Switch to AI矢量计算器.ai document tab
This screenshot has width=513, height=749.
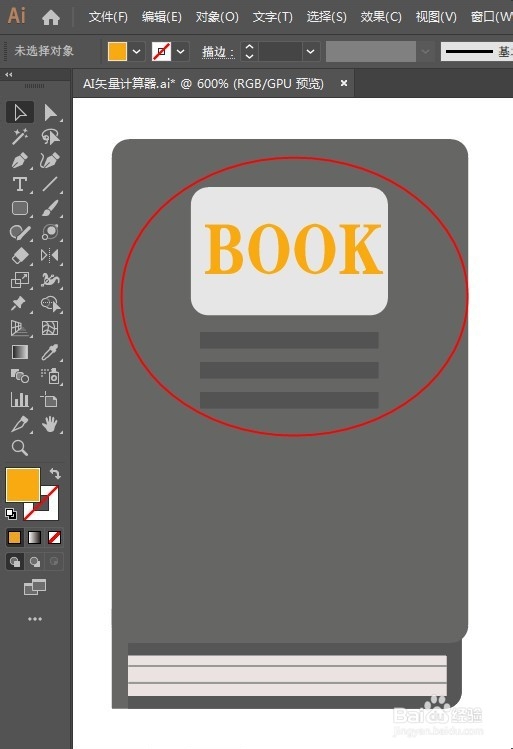tap(203, 84)
